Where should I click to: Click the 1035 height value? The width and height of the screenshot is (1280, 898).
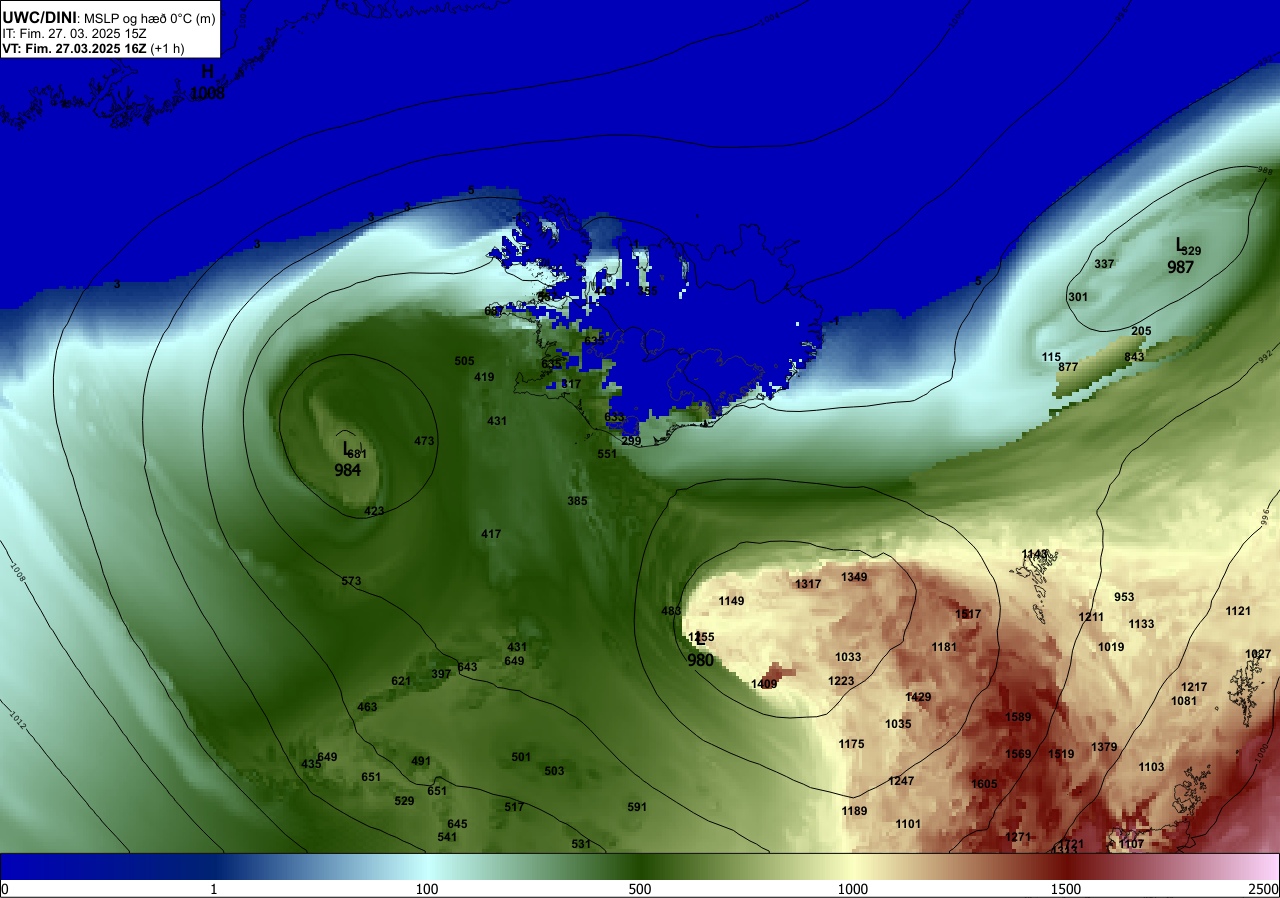(x=898, y=724)
